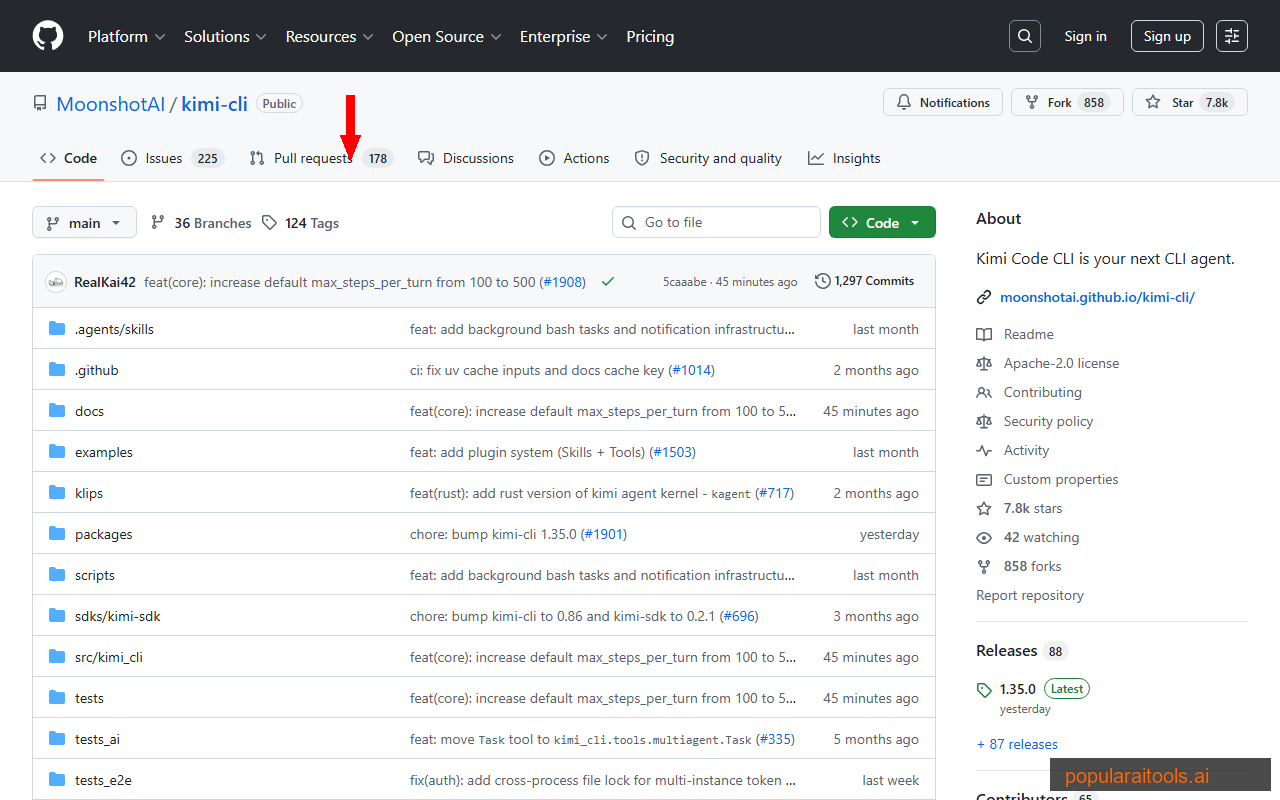
Task: Click the command palette icon top-right
Action: click(x=1231, y=35)
